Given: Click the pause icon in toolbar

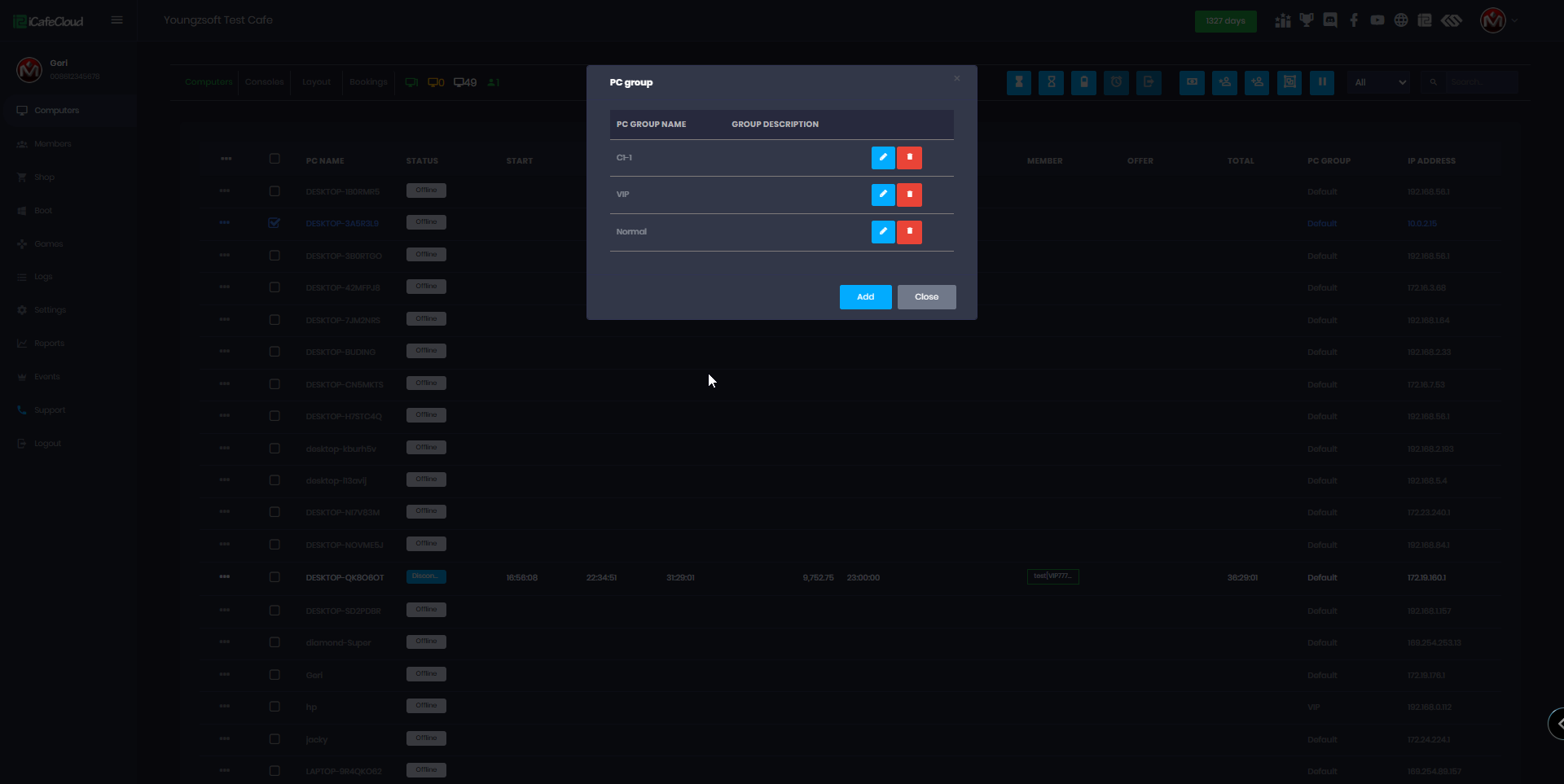Looking at the screenshot, I should pos(1322,82).
